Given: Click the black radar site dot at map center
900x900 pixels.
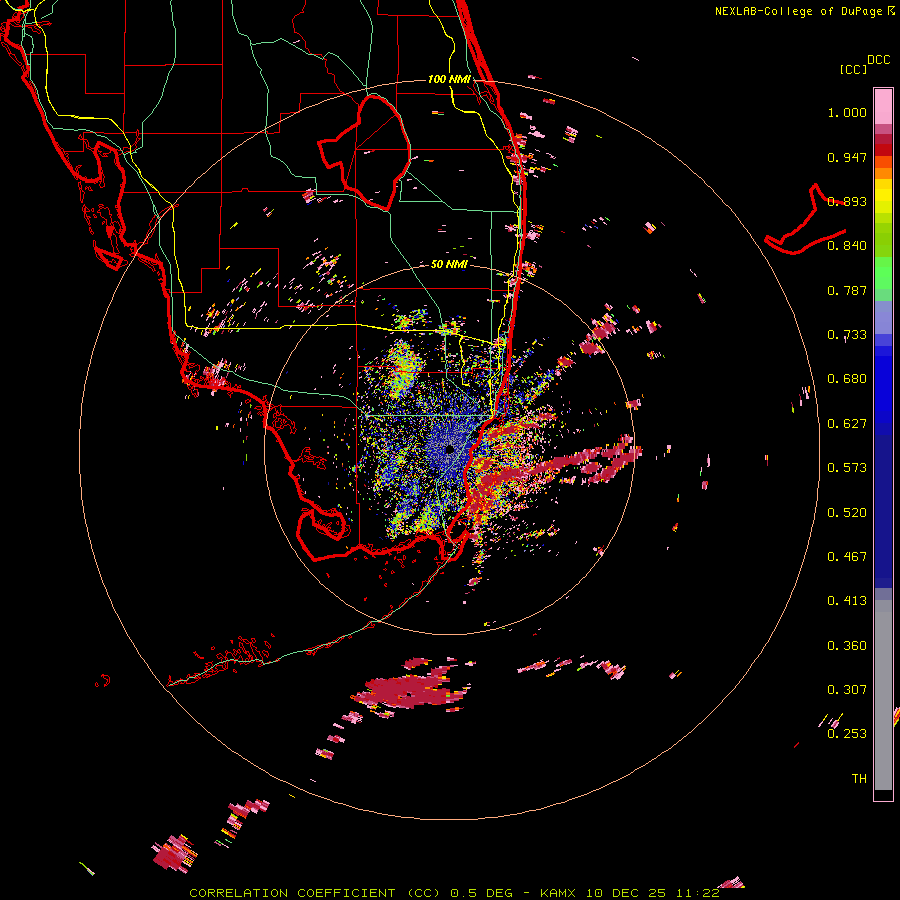Looking at the screenshot, I should click(450, 449).
